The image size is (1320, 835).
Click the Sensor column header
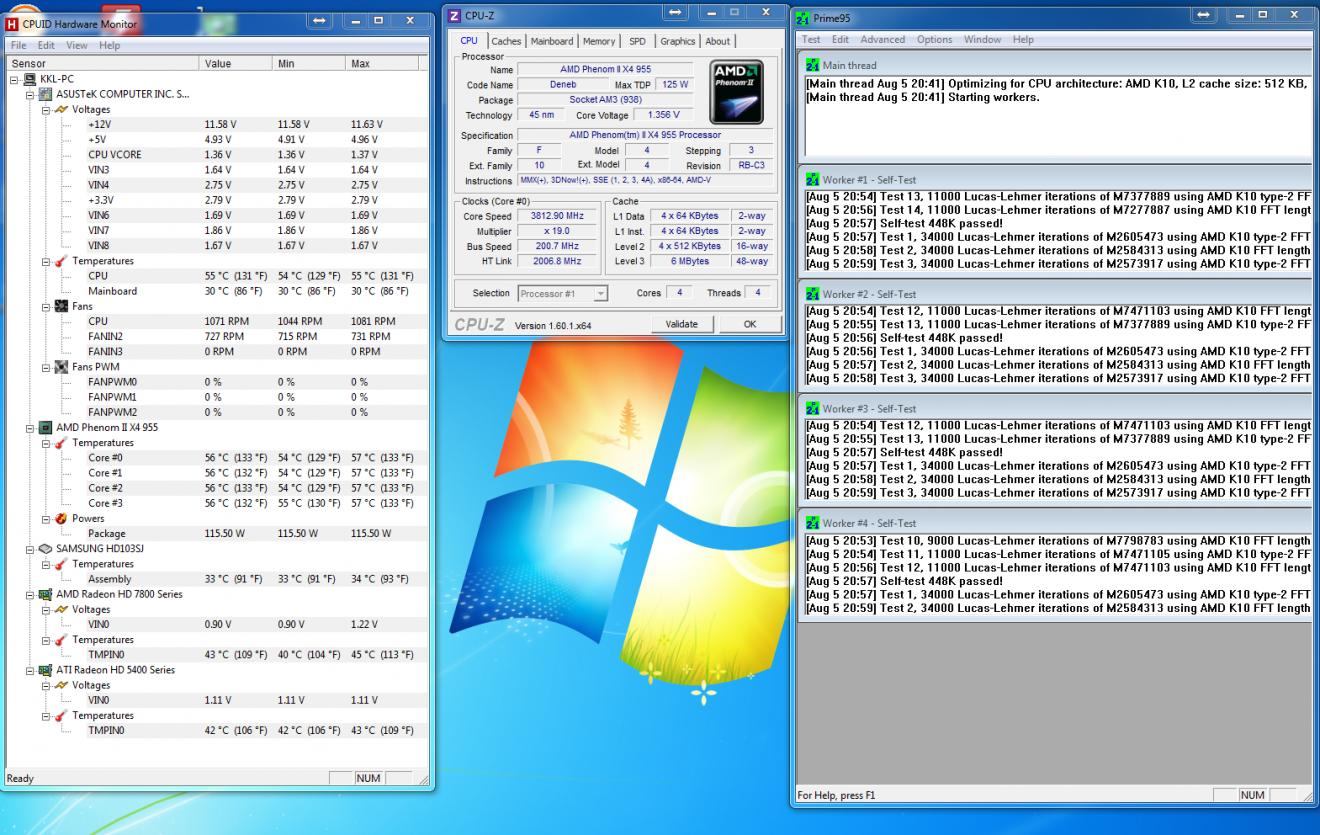point(102,63)
